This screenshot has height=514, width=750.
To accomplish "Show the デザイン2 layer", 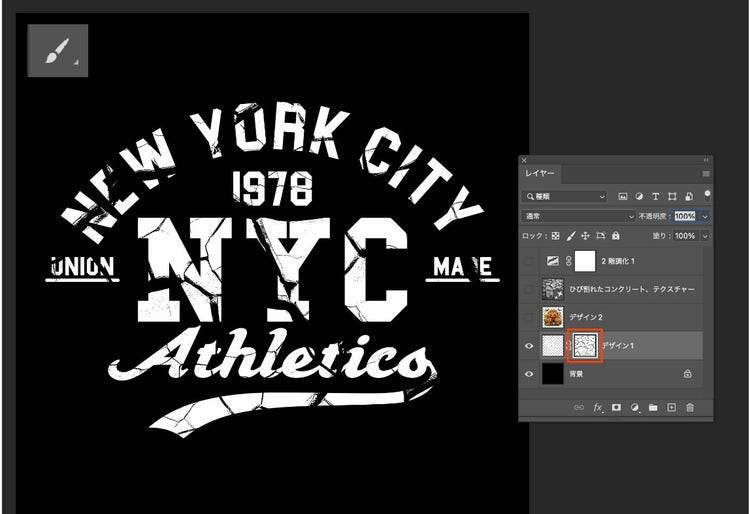I will click(x=531, y=317).
